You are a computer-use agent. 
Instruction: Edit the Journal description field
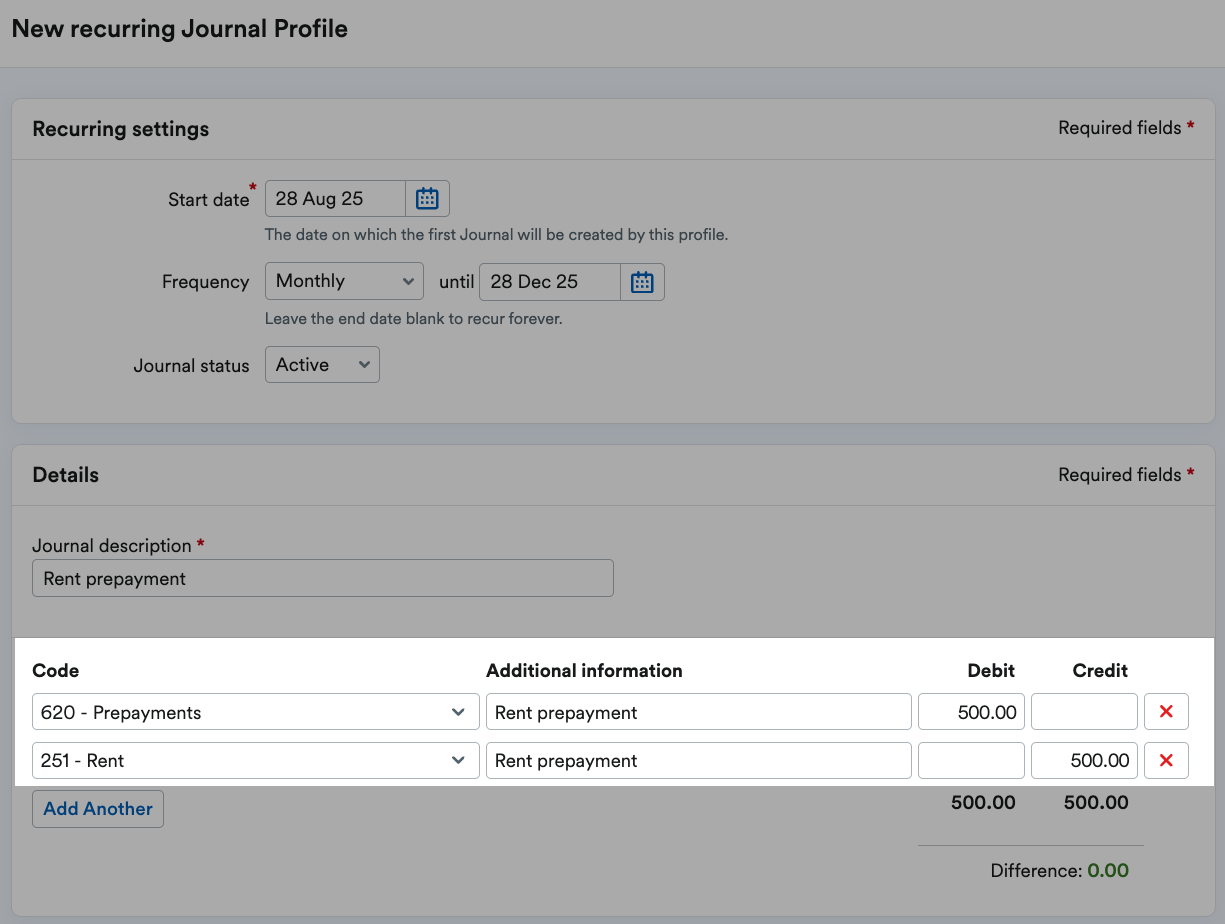pyautogui.click(x=322, y=578)
